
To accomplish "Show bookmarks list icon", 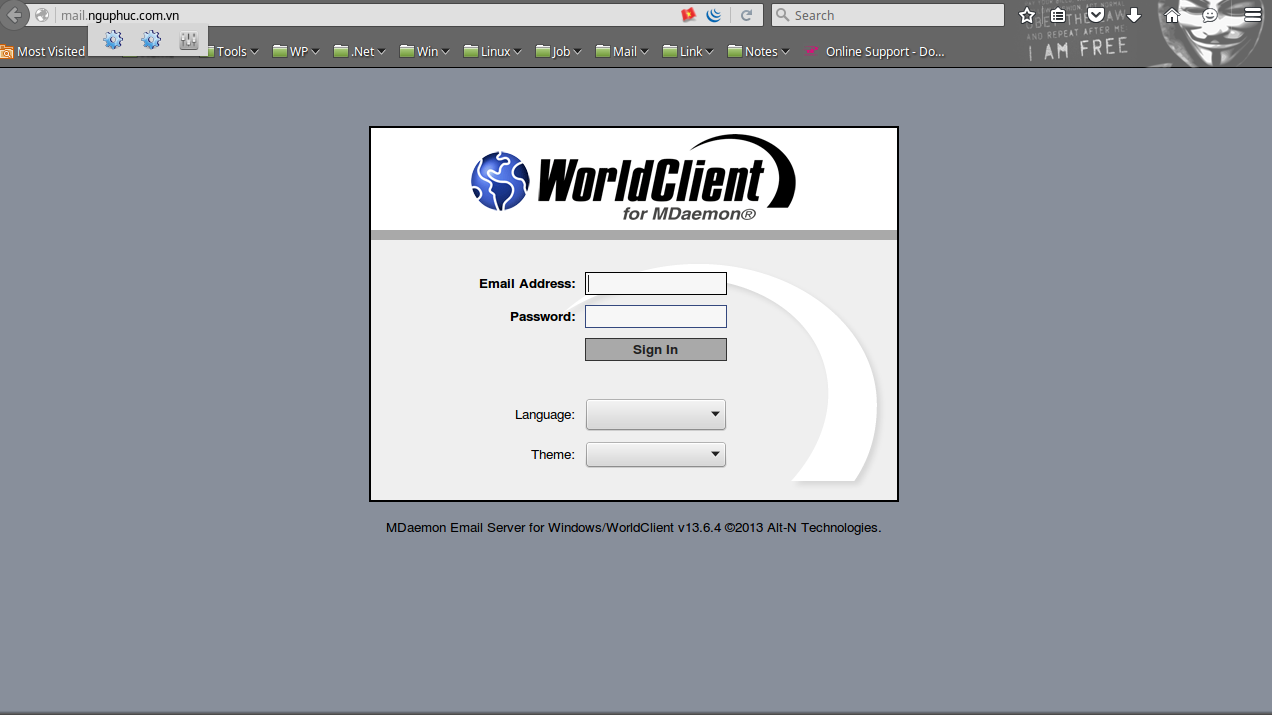I will [1058, 15].
